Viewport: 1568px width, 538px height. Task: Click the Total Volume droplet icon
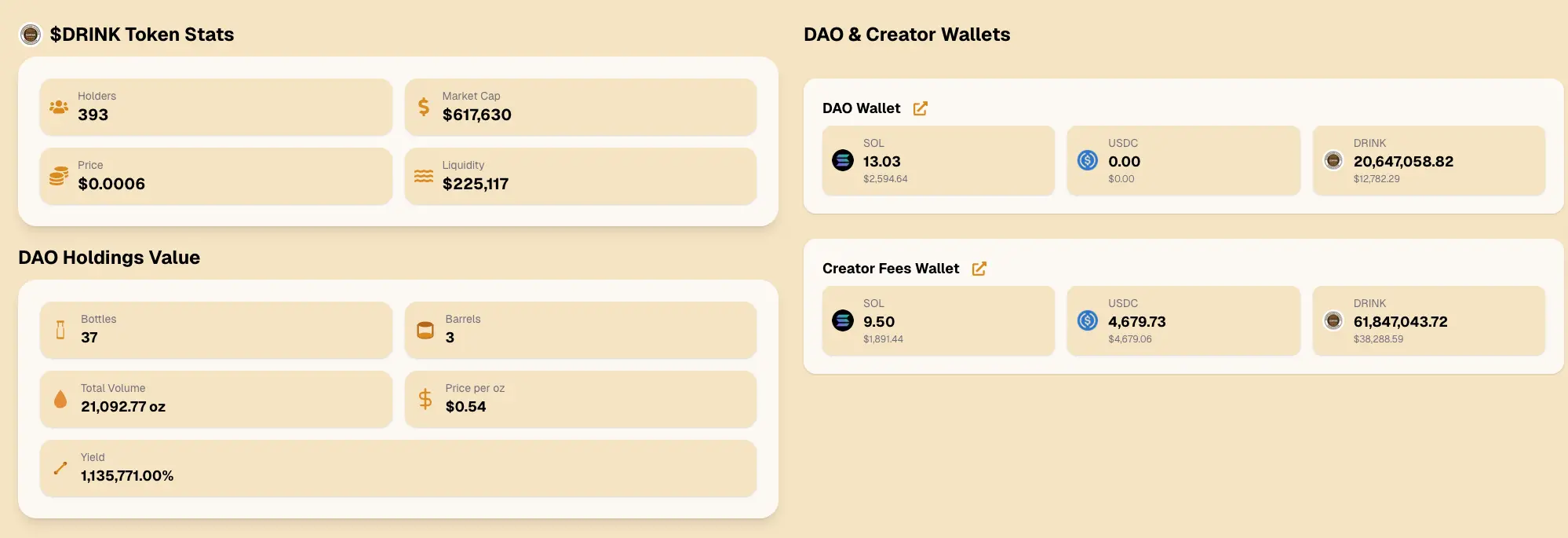click(60, 399)
